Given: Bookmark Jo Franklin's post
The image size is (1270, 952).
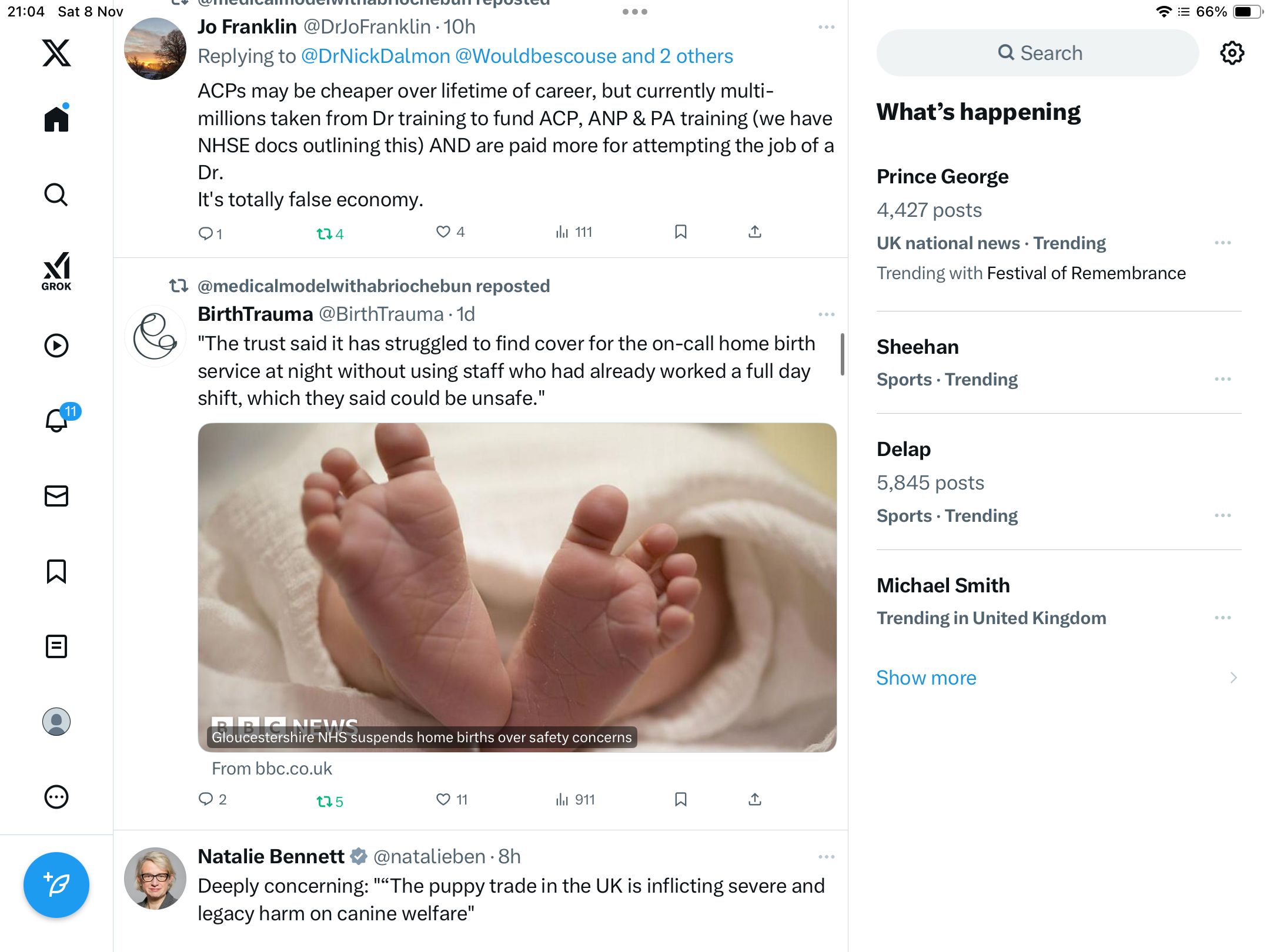Looking at the screenshot, I should 681,232.
